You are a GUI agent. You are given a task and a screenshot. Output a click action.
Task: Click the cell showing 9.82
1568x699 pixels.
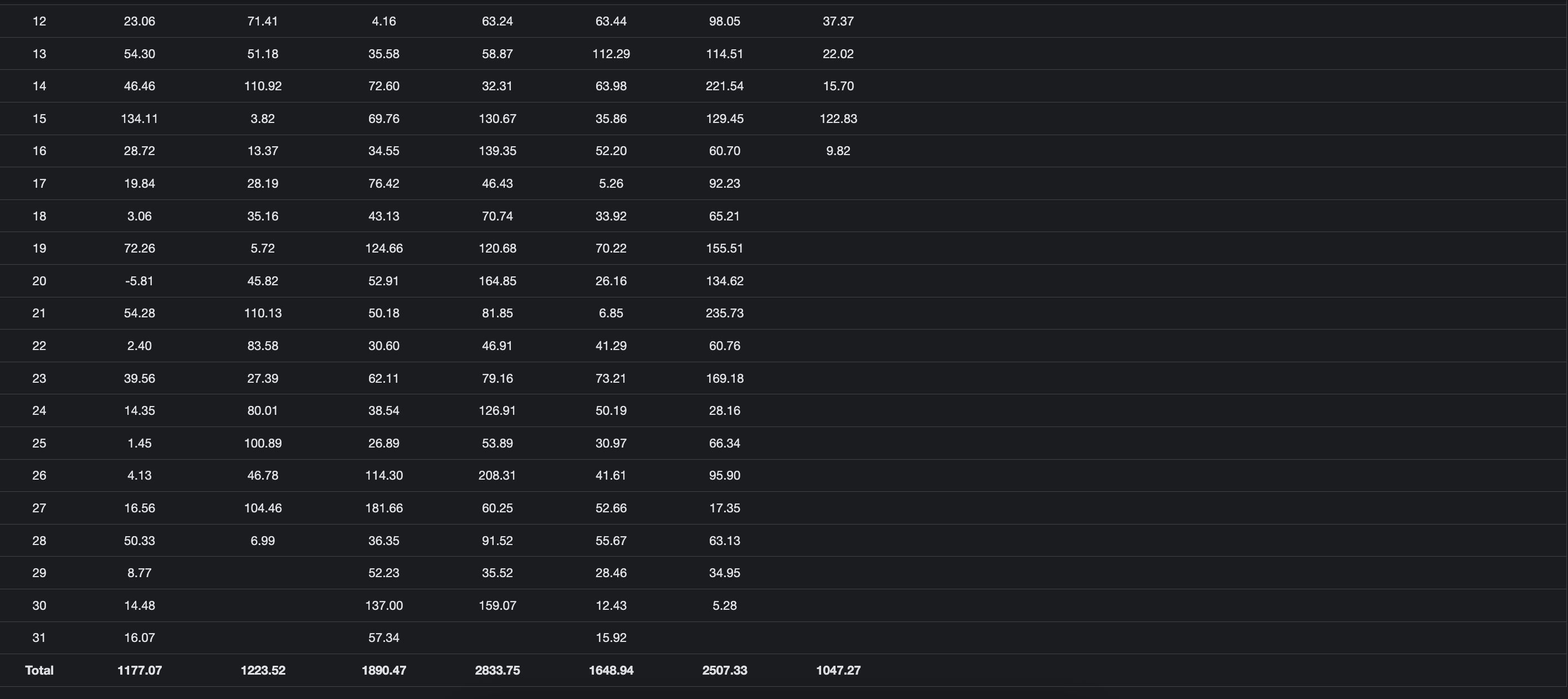coord(838,151)
